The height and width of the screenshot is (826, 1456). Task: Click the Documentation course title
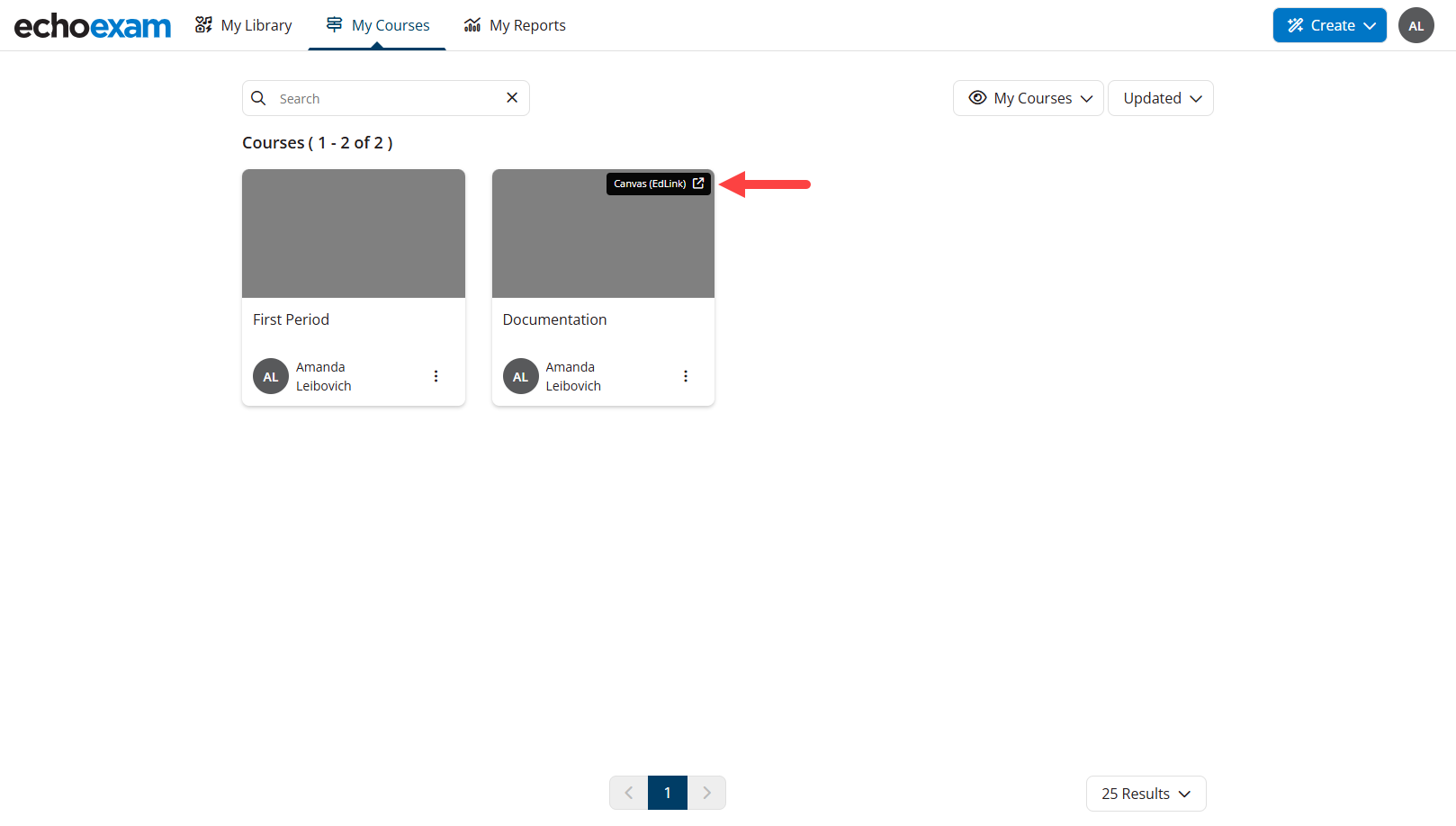[554, 319]
